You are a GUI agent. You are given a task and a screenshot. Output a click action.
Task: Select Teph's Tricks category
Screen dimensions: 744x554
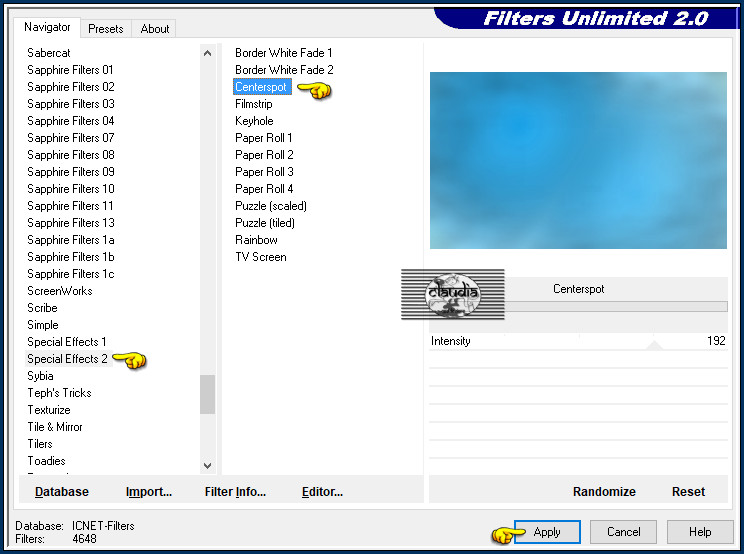tap(59, 393)
